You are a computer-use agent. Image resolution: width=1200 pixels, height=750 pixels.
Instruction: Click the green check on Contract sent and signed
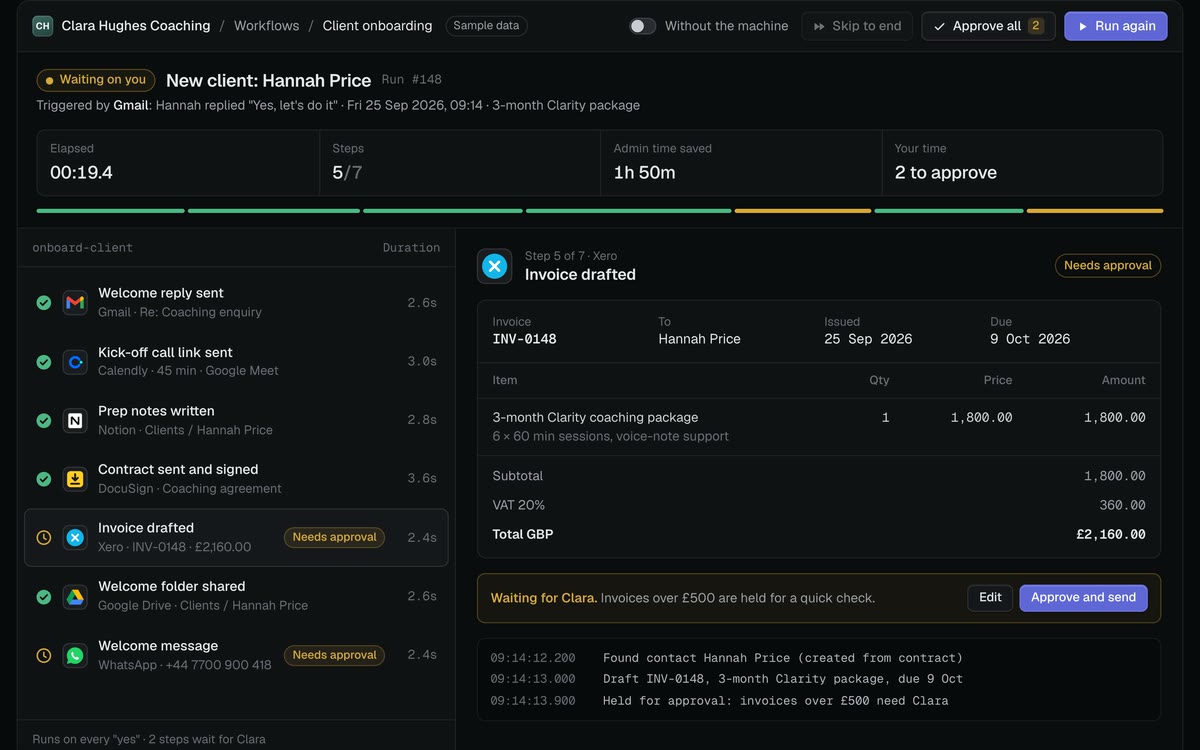pos(44,479)
